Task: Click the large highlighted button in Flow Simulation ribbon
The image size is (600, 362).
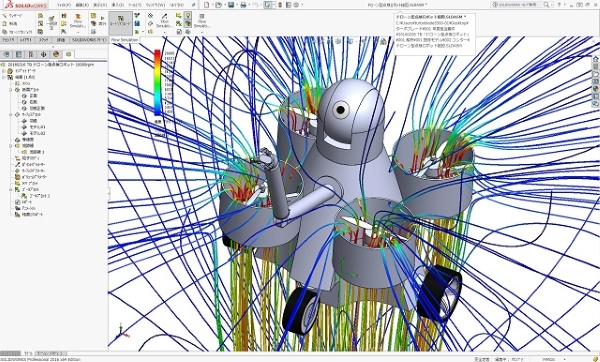Action: (x=121, y=23)
